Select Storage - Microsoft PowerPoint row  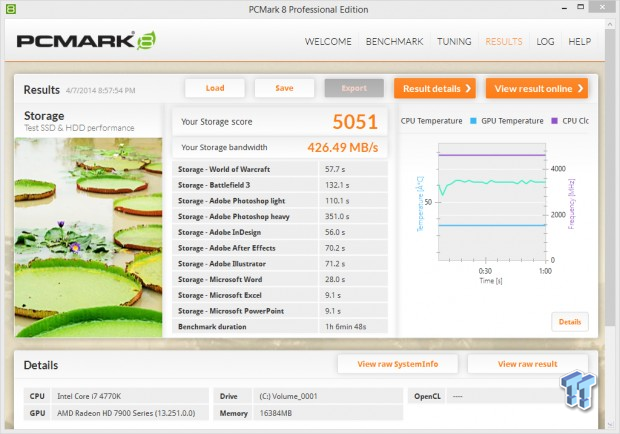tap(280, 311)
